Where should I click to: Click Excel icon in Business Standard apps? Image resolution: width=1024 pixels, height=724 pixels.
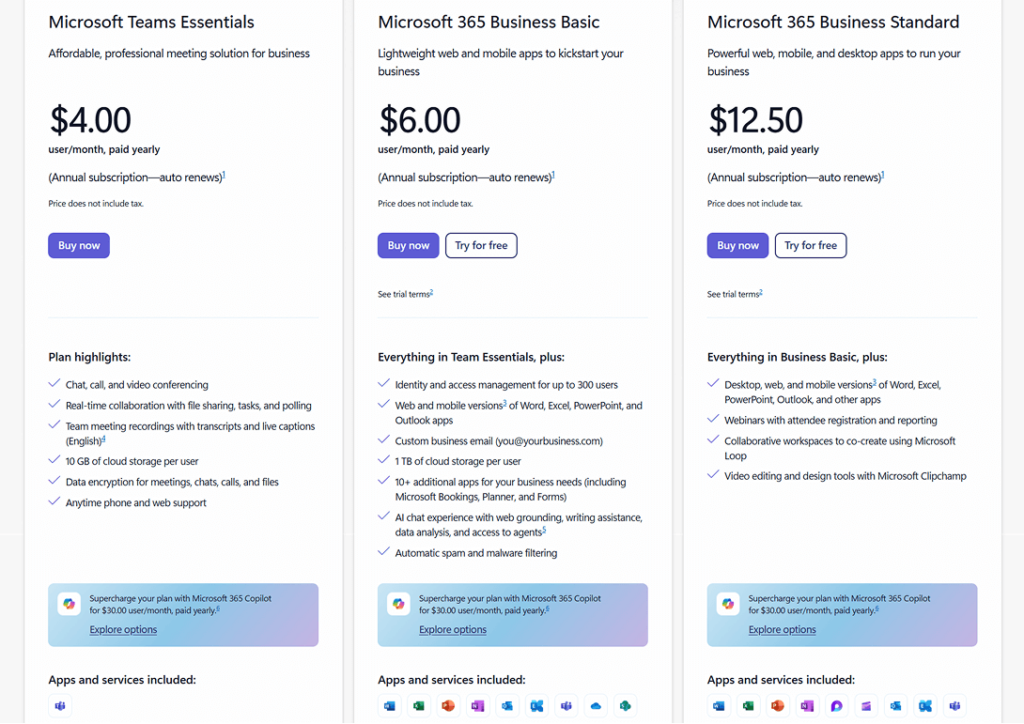point(748,706)
